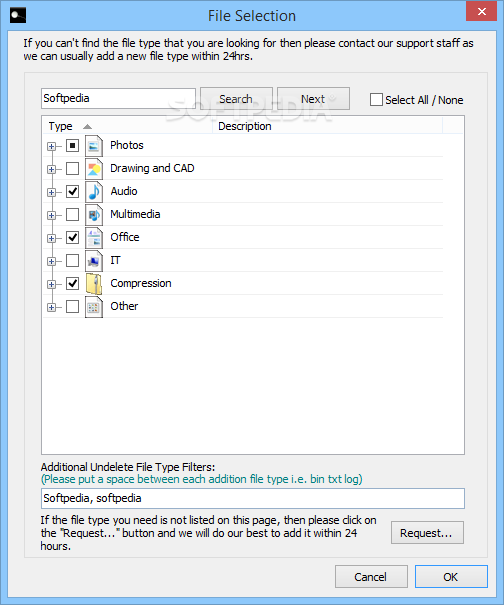Expand the Other tree node

pos(51,308)
